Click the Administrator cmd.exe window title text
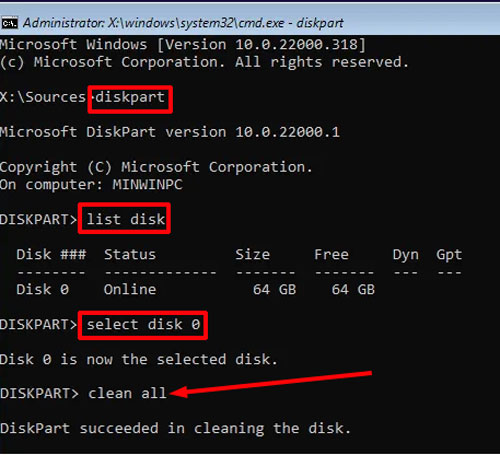The width and height of the screenshot is (500, 455). pyautogui.click(x=183, y=23)
